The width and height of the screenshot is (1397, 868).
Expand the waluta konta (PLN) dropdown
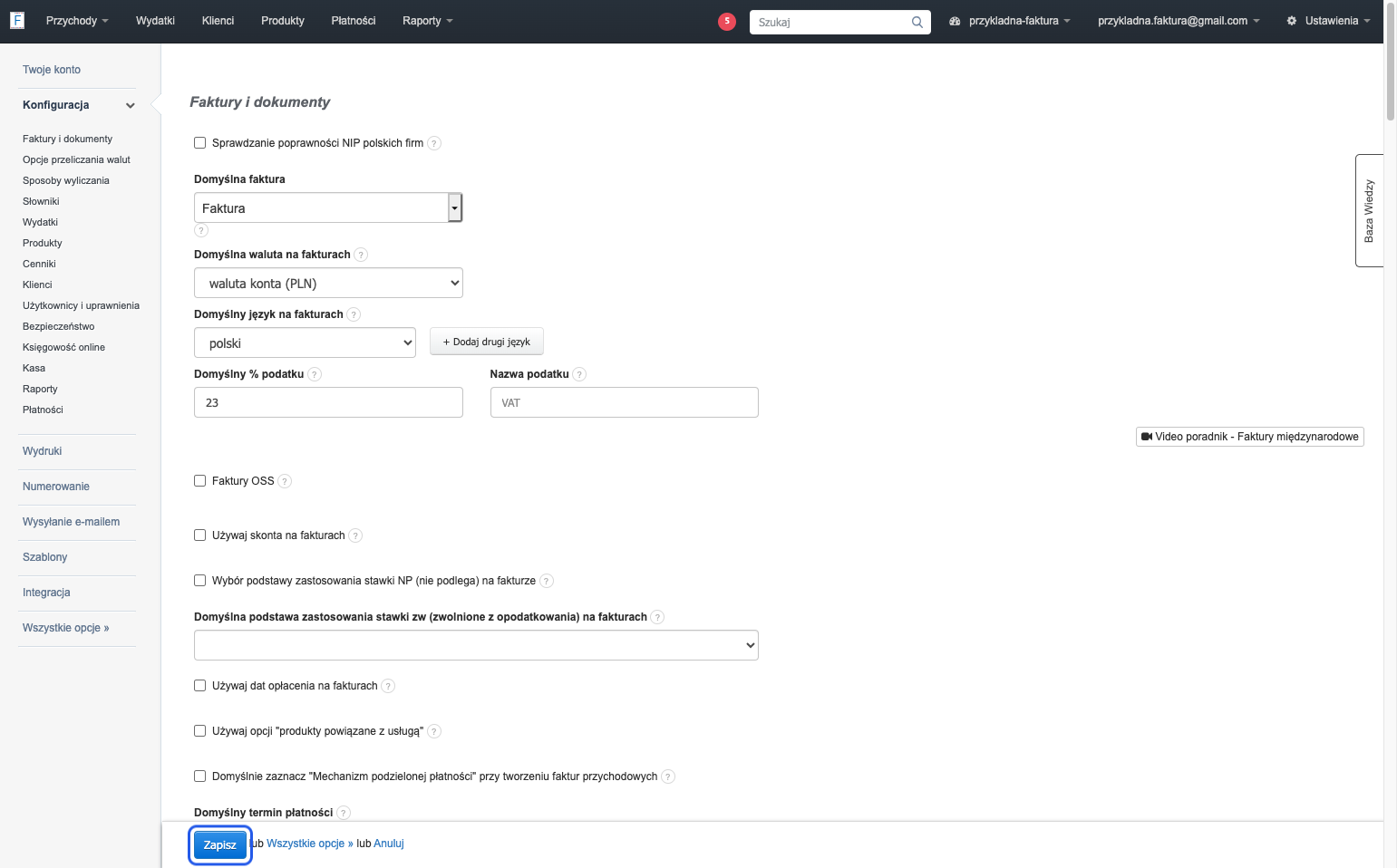click(x=328, y=283)
